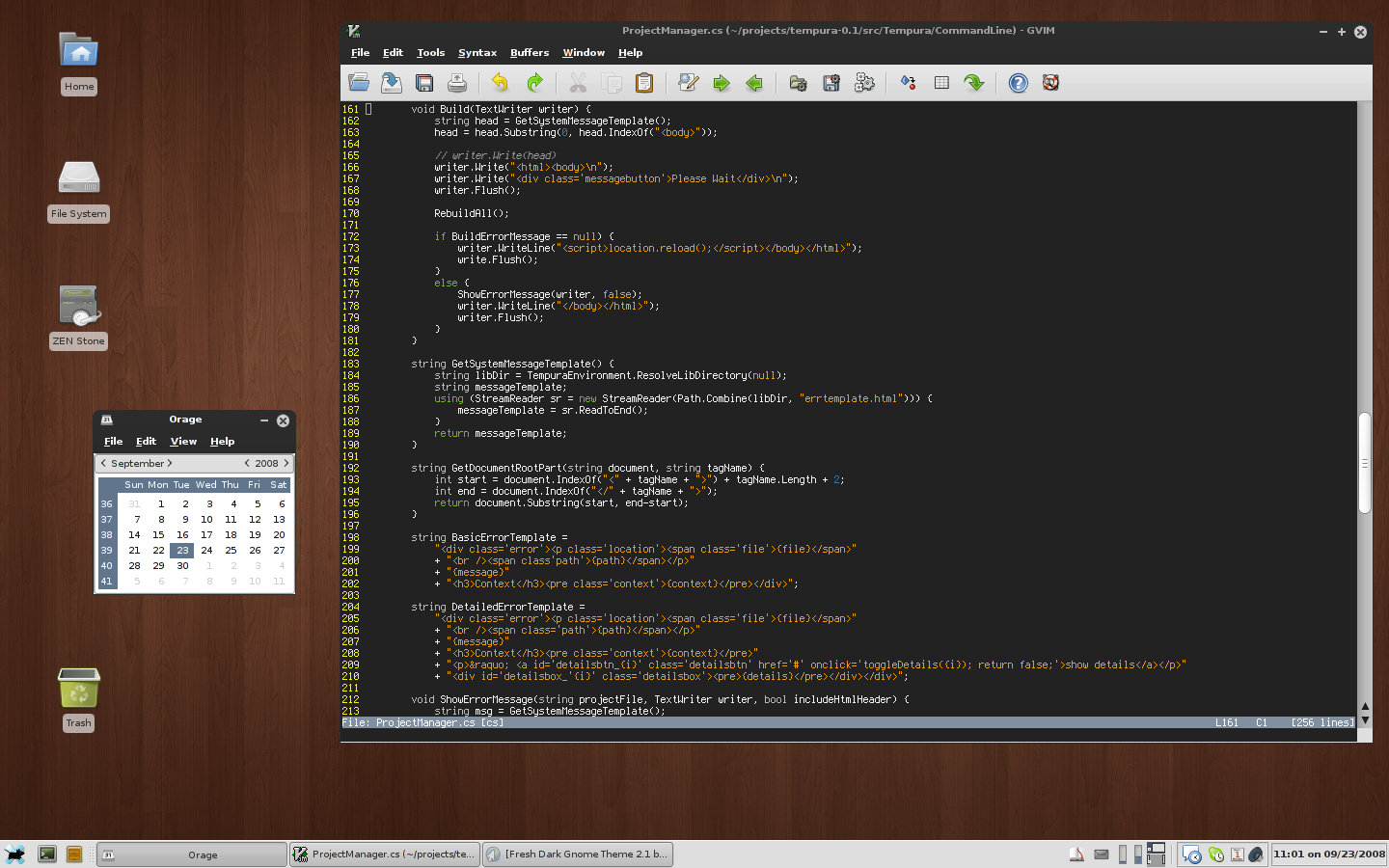1389x868 pixels.
Task: Switch to ProjectManager.cs taskbar button
Action: point(385,854)
